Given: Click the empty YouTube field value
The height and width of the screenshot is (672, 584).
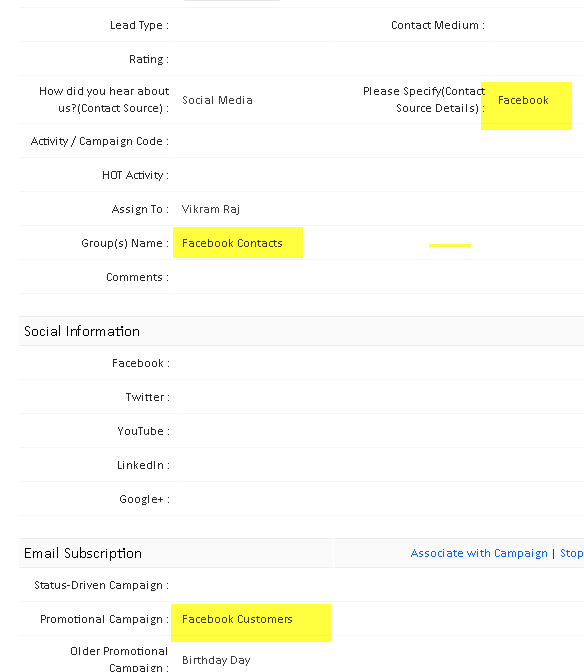Looking at the screenshot, I should pyautogui.click(x=380, y=431).
